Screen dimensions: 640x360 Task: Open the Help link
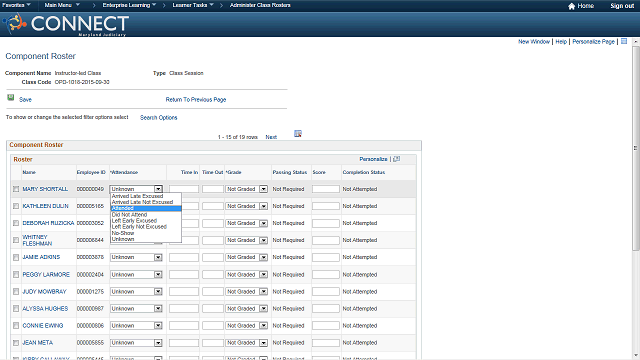561,42
